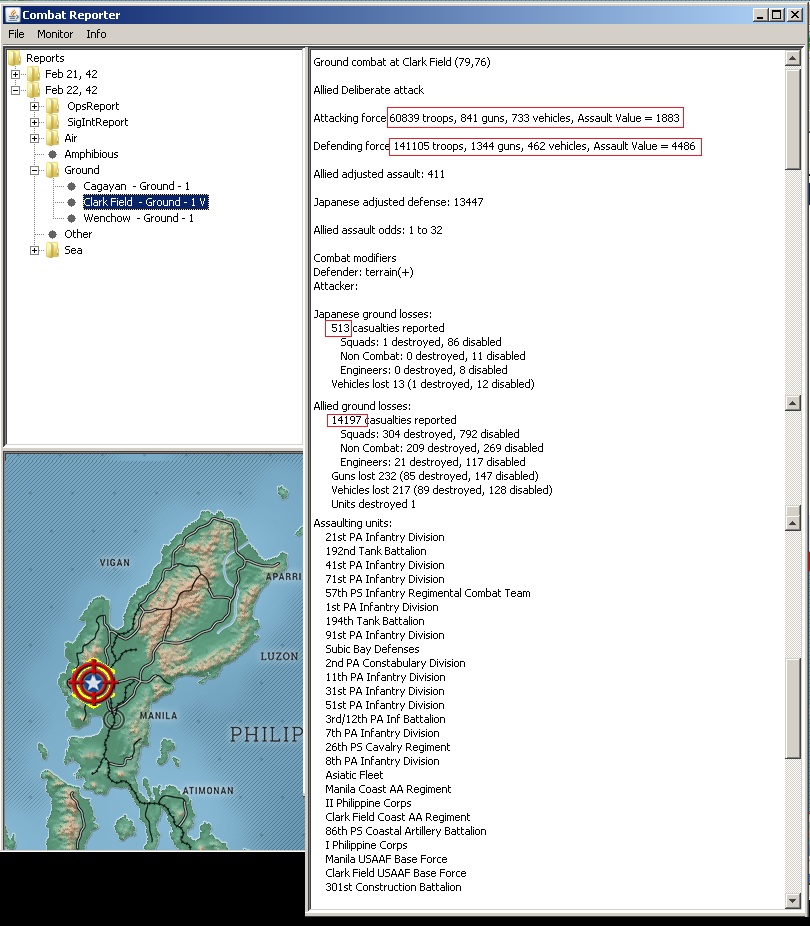Open the File menu
The image size is (810, 926).
[16, 34]
